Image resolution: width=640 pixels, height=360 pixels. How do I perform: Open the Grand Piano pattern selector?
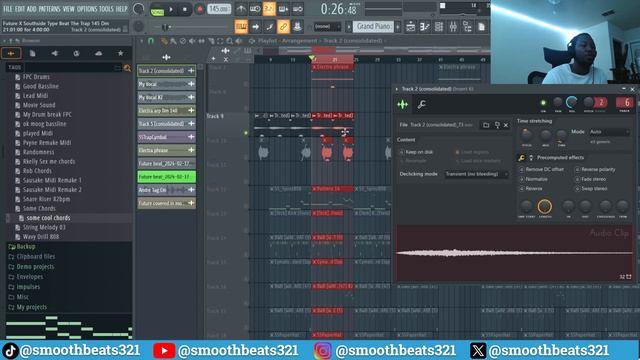tap(373, 27)
